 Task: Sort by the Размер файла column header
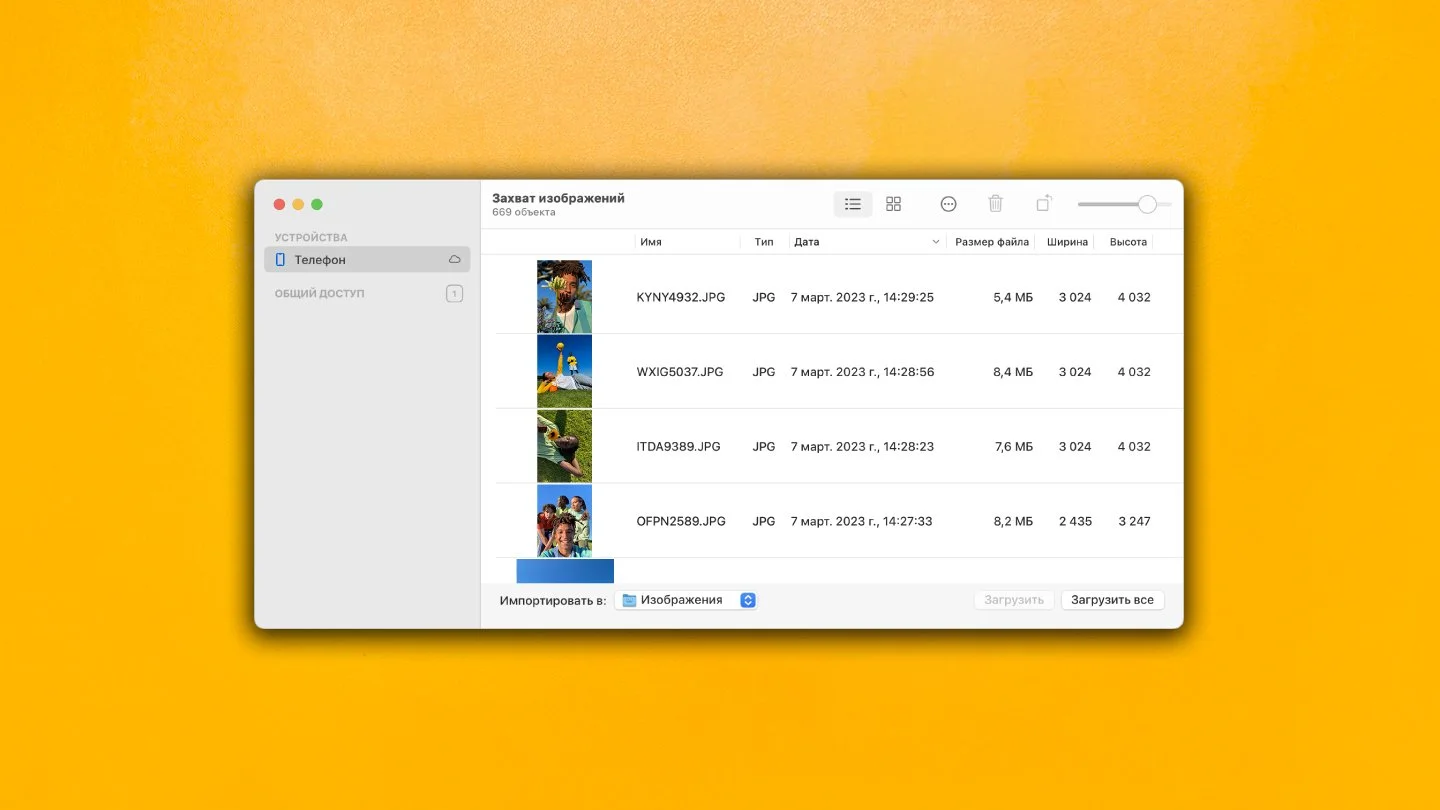point(992,242)
